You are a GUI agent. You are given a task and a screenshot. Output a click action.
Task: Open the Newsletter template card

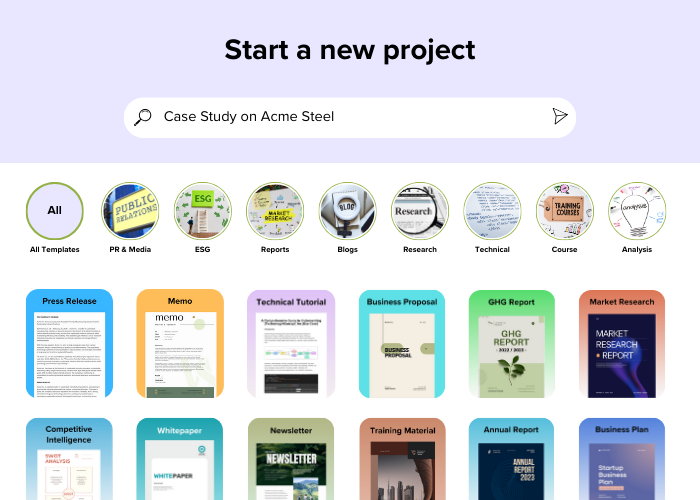click(291, 459)
